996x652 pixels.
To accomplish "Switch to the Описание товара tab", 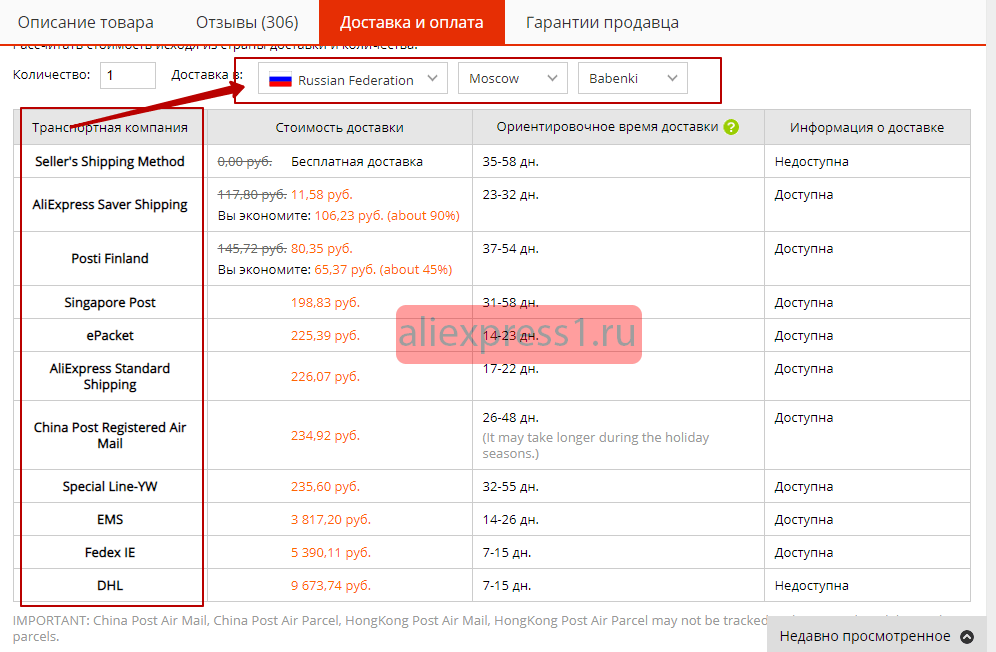I will [86, 22].
